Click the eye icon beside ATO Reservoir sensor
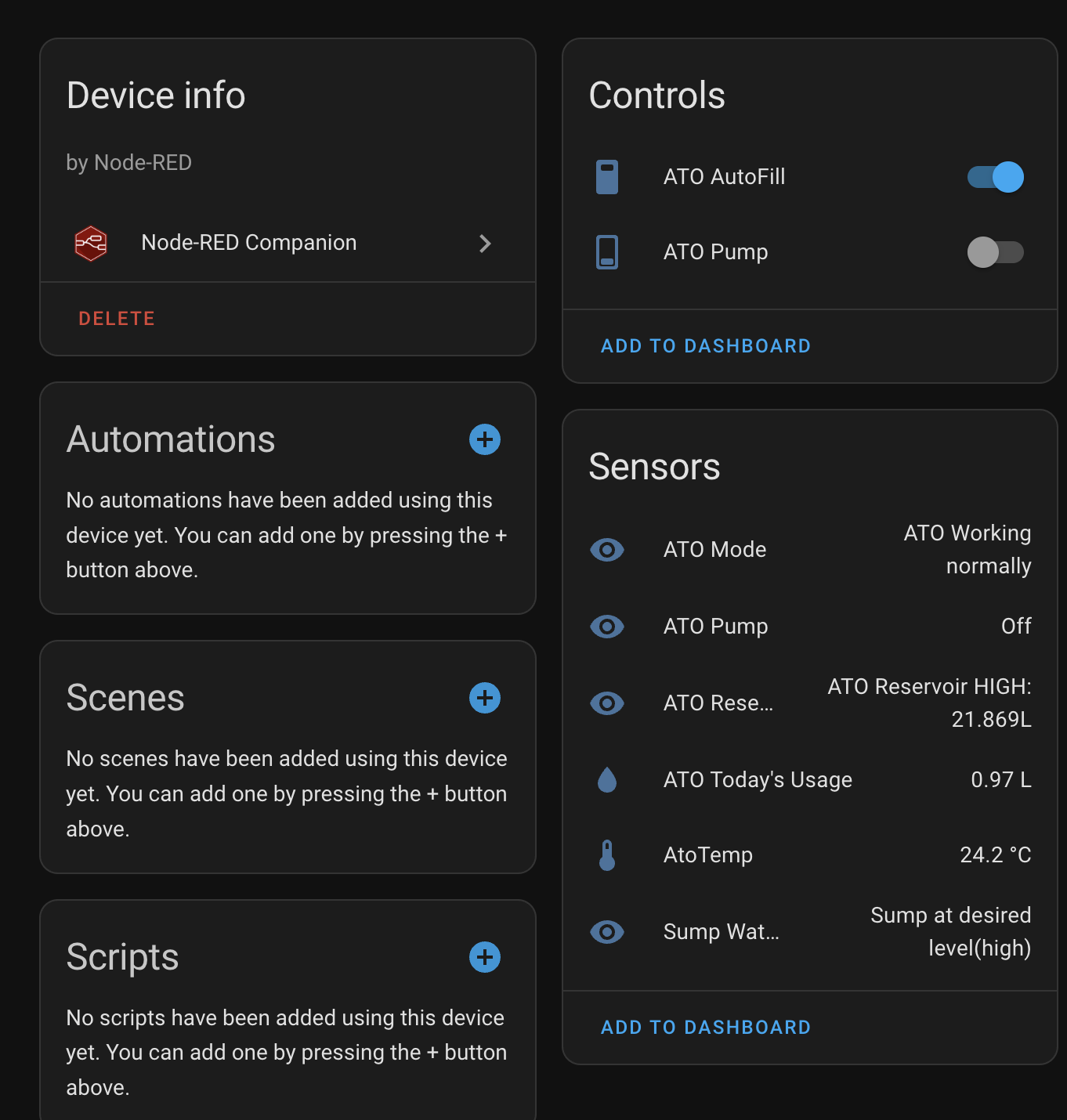 [x=607, y=703]
